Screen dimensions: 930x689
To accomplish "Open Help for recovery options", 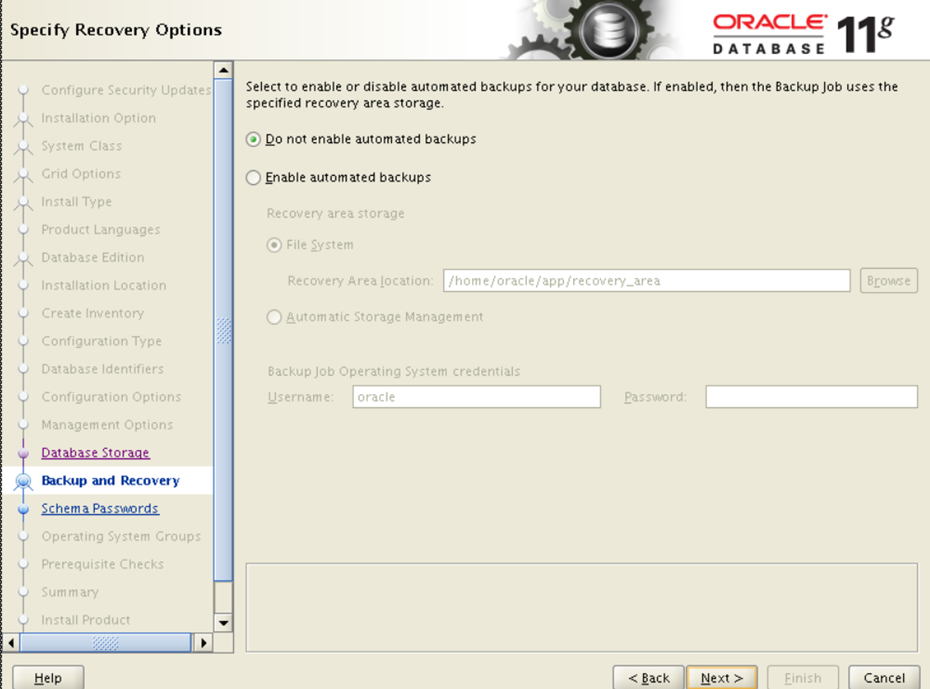I will (48, 678).
